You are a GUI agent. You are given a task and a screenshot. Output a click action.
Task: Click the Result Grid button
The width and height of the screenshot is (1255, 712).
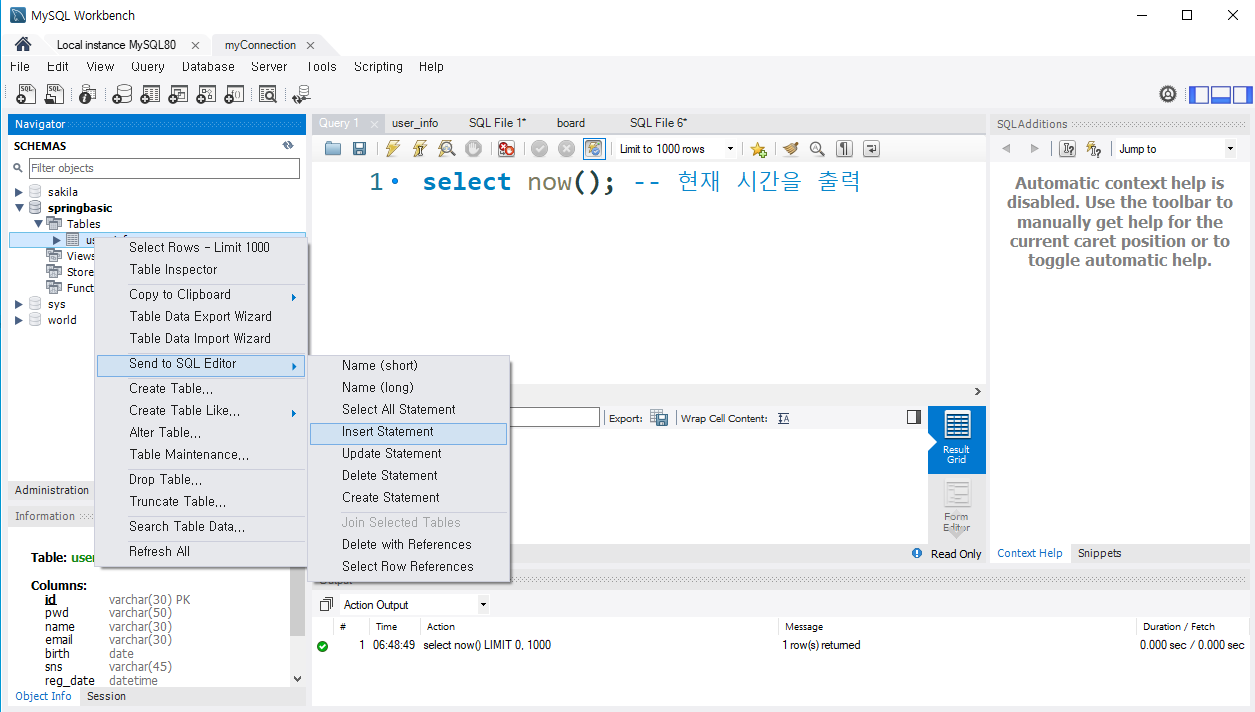click(x=957, y=439)
